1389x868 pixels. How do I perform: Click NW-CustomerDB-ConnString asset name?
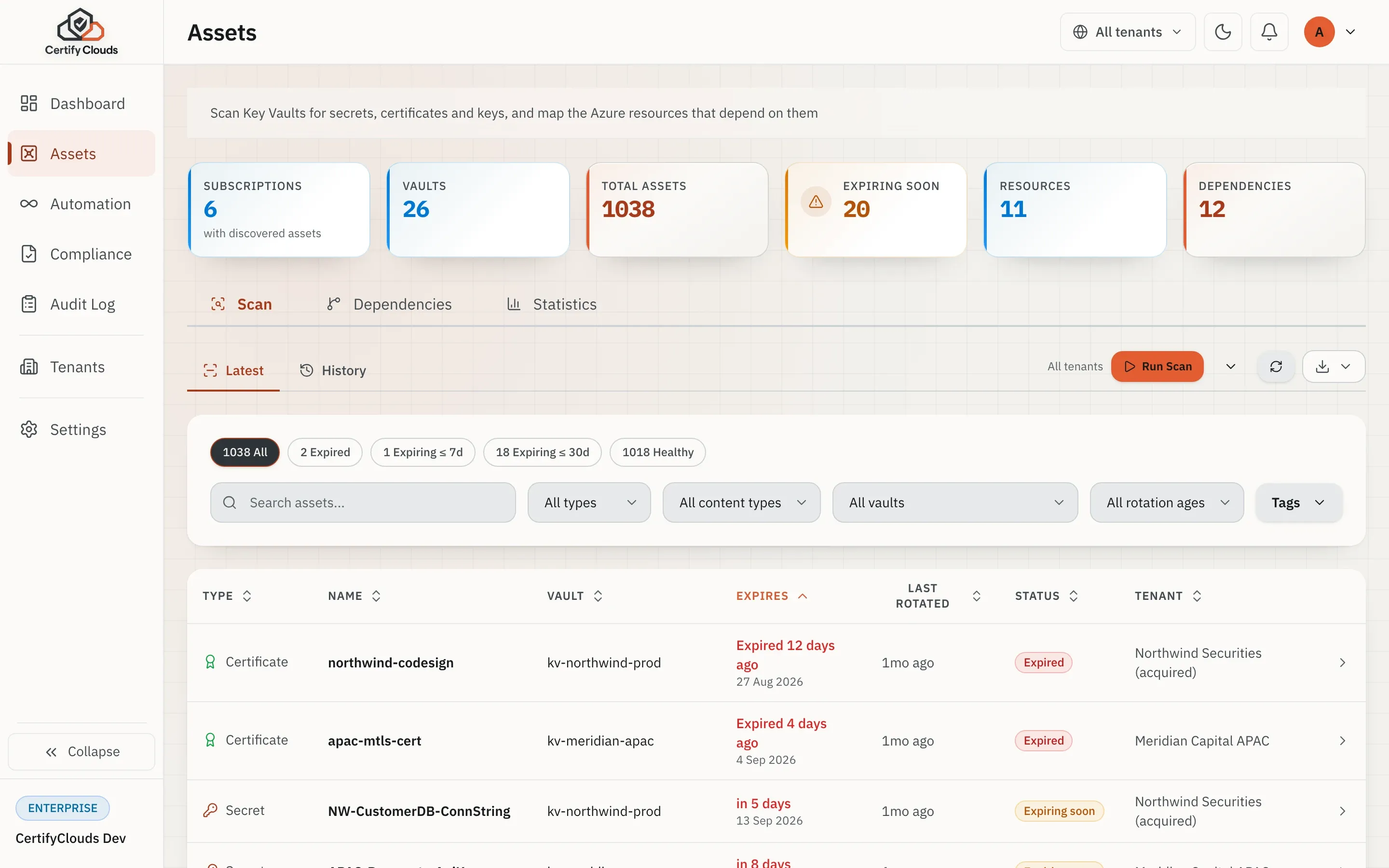pyautogui.click(x=419, y=811)
